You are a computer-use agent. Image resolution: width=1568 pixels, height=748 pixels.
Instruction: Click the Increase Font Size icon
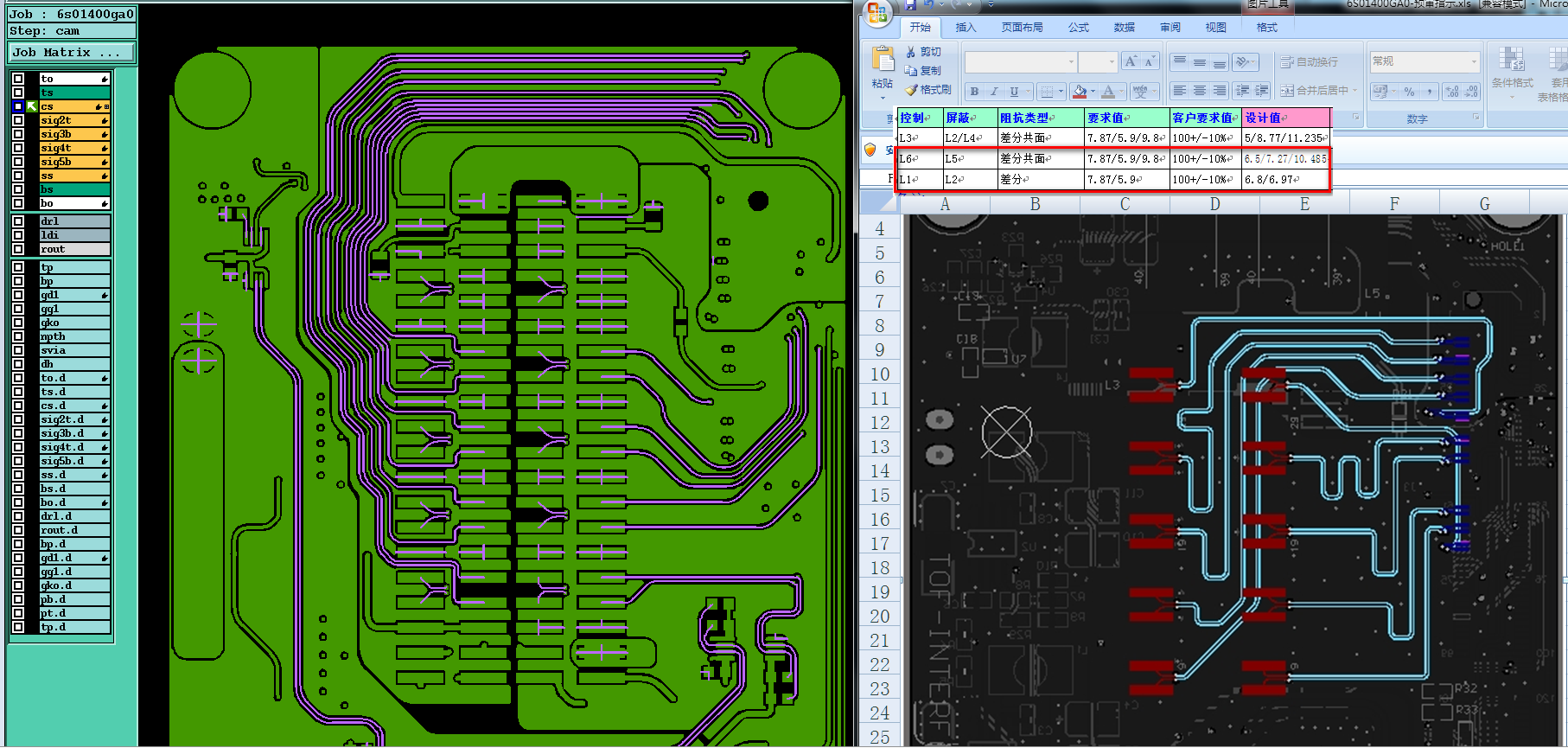[1131, 61]
